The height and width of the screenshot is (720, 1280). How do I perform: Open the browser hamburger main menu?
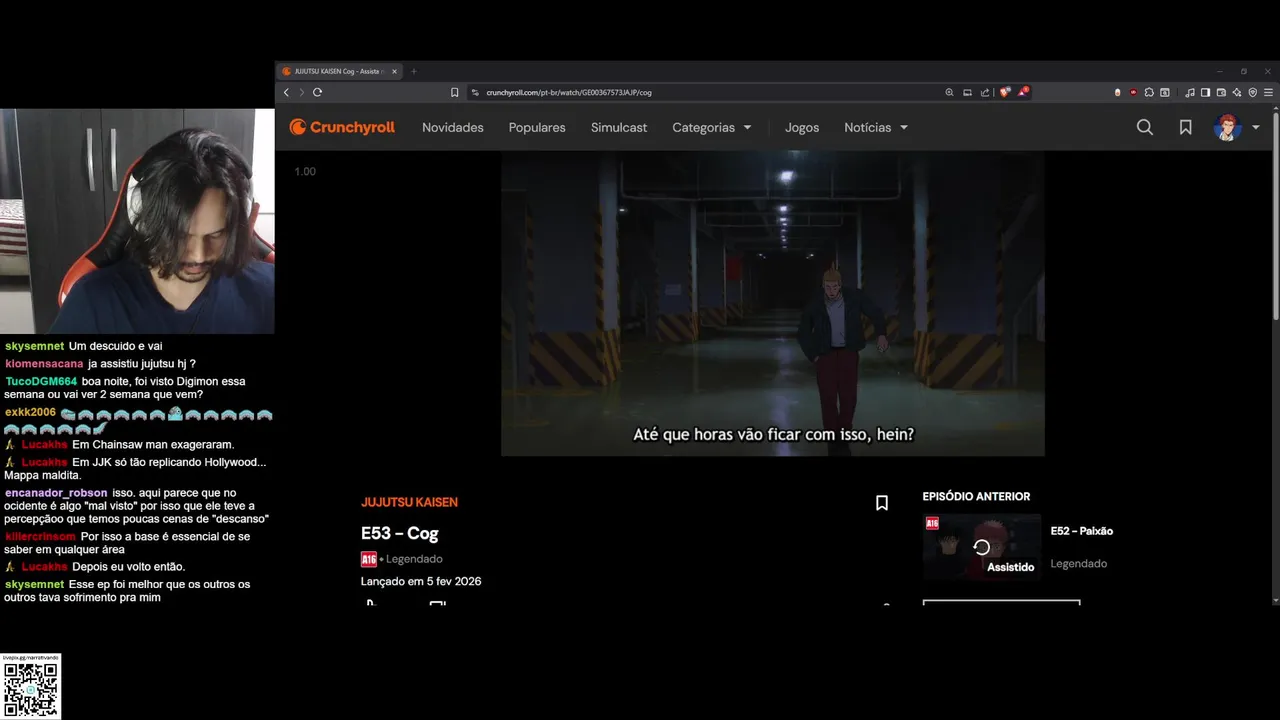(x=1268, y=92)
